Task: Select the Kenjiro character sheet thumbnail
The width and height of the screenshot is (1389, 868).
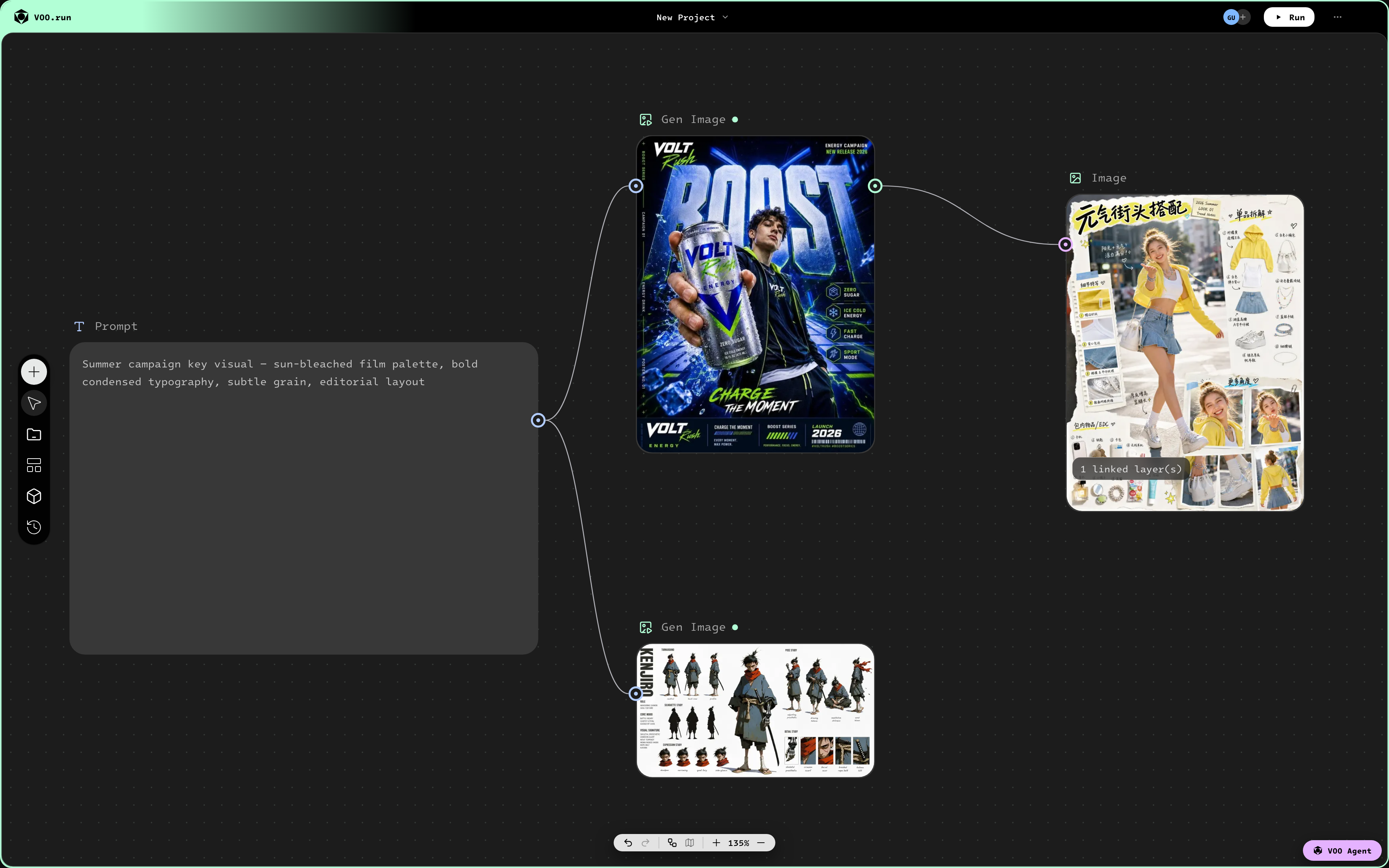Action: coord(755,711)
